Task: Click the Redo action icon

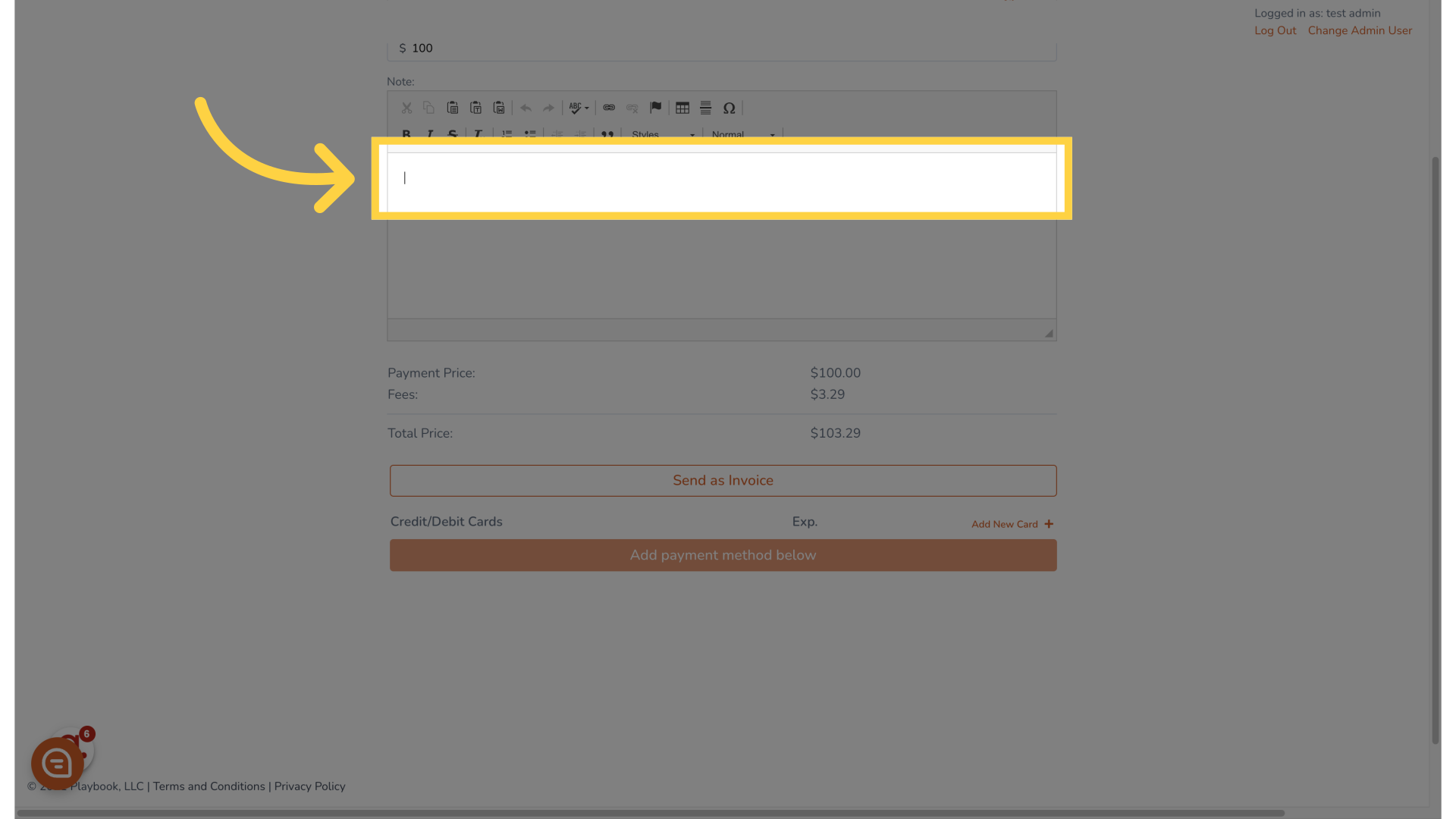Action: pos(548,108)
